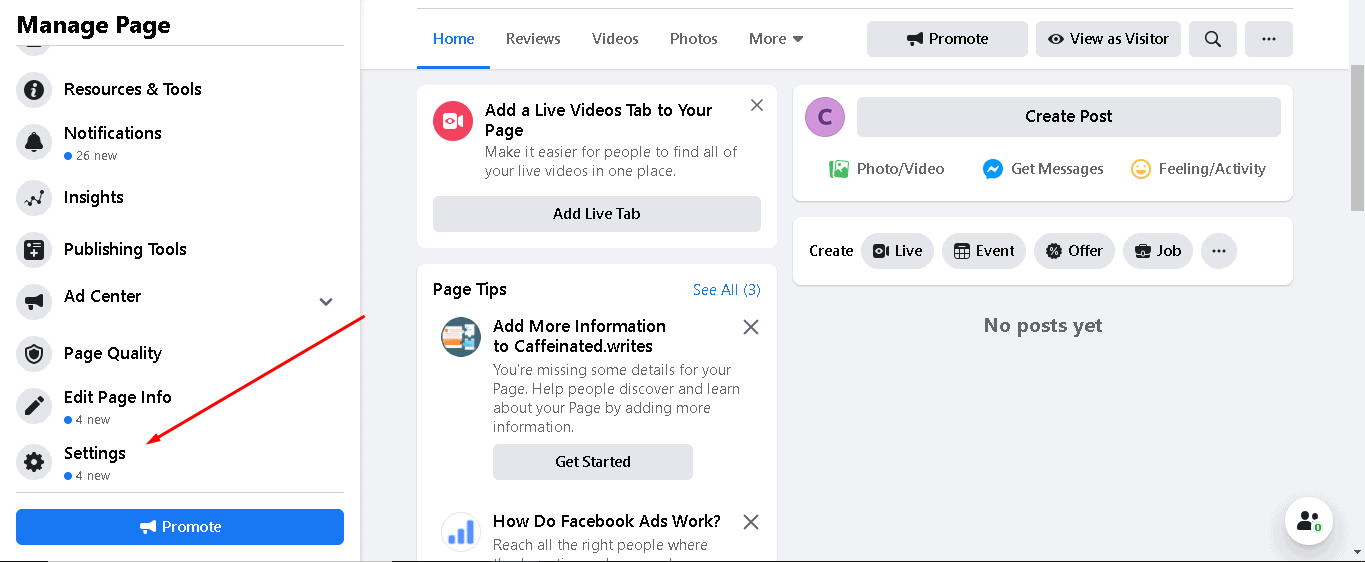Image resolution: width=1365 pixels, height=562 pixels.
Task: Create a Live video
Action: pos(898,251)
